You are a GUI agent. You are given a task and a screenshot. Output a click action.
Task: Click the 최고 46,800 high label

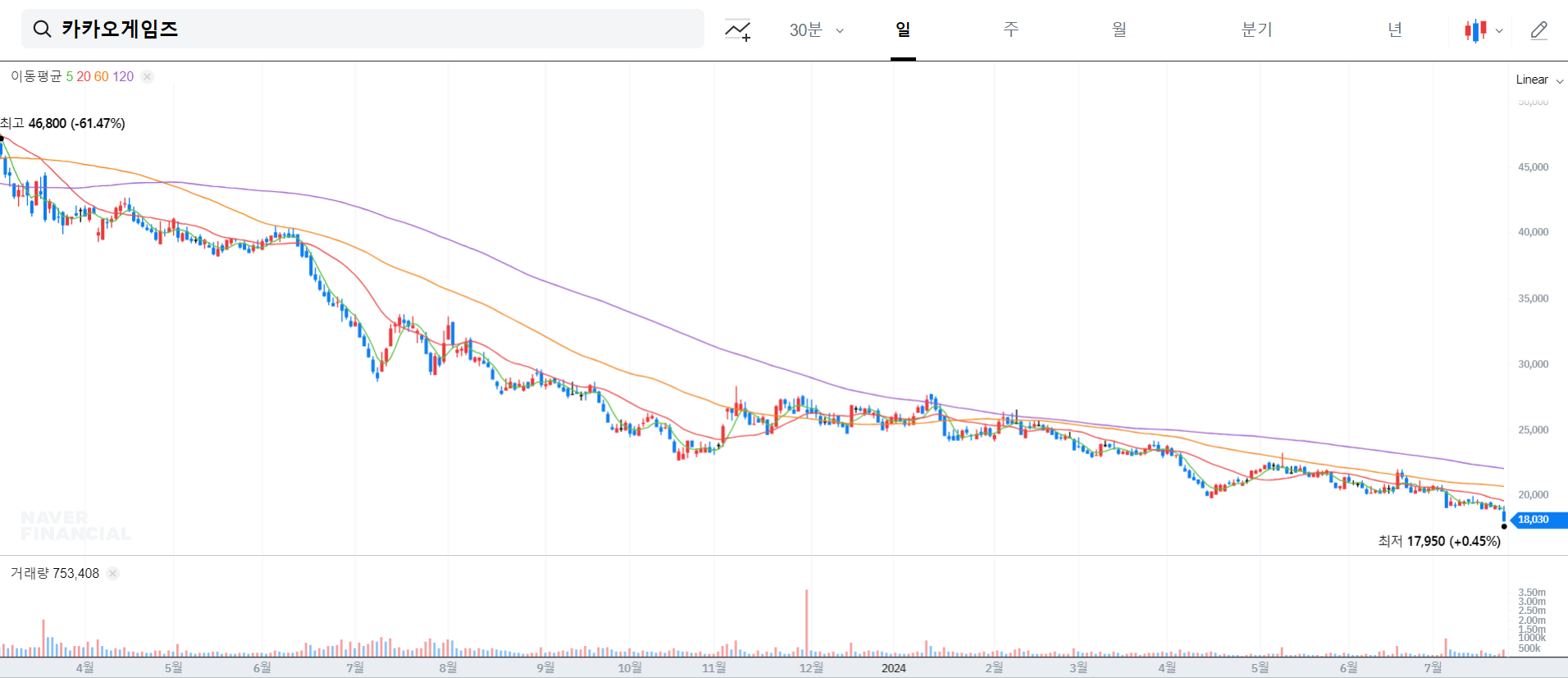coord(63,123)
